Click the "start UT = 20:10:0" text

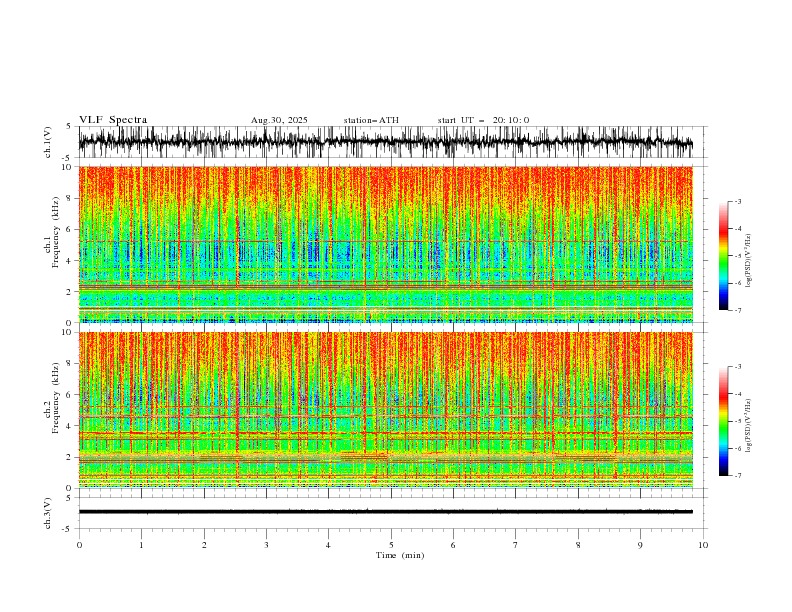click(483, 120)
